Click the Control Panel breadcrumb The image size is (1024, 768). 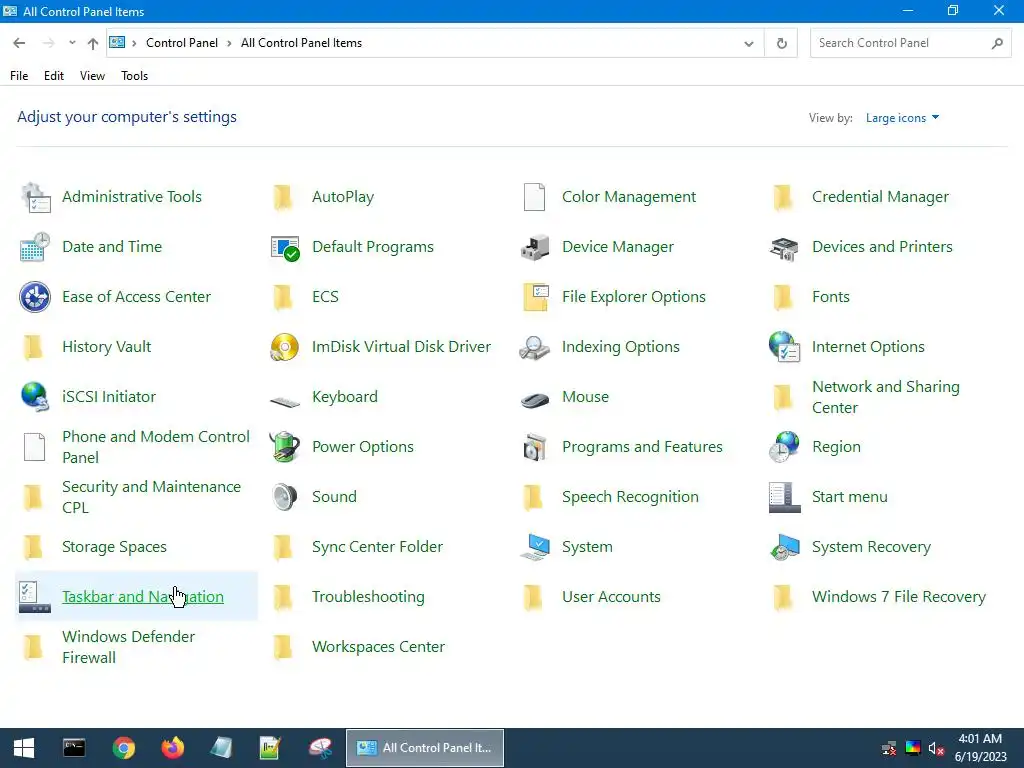(182, 43)
